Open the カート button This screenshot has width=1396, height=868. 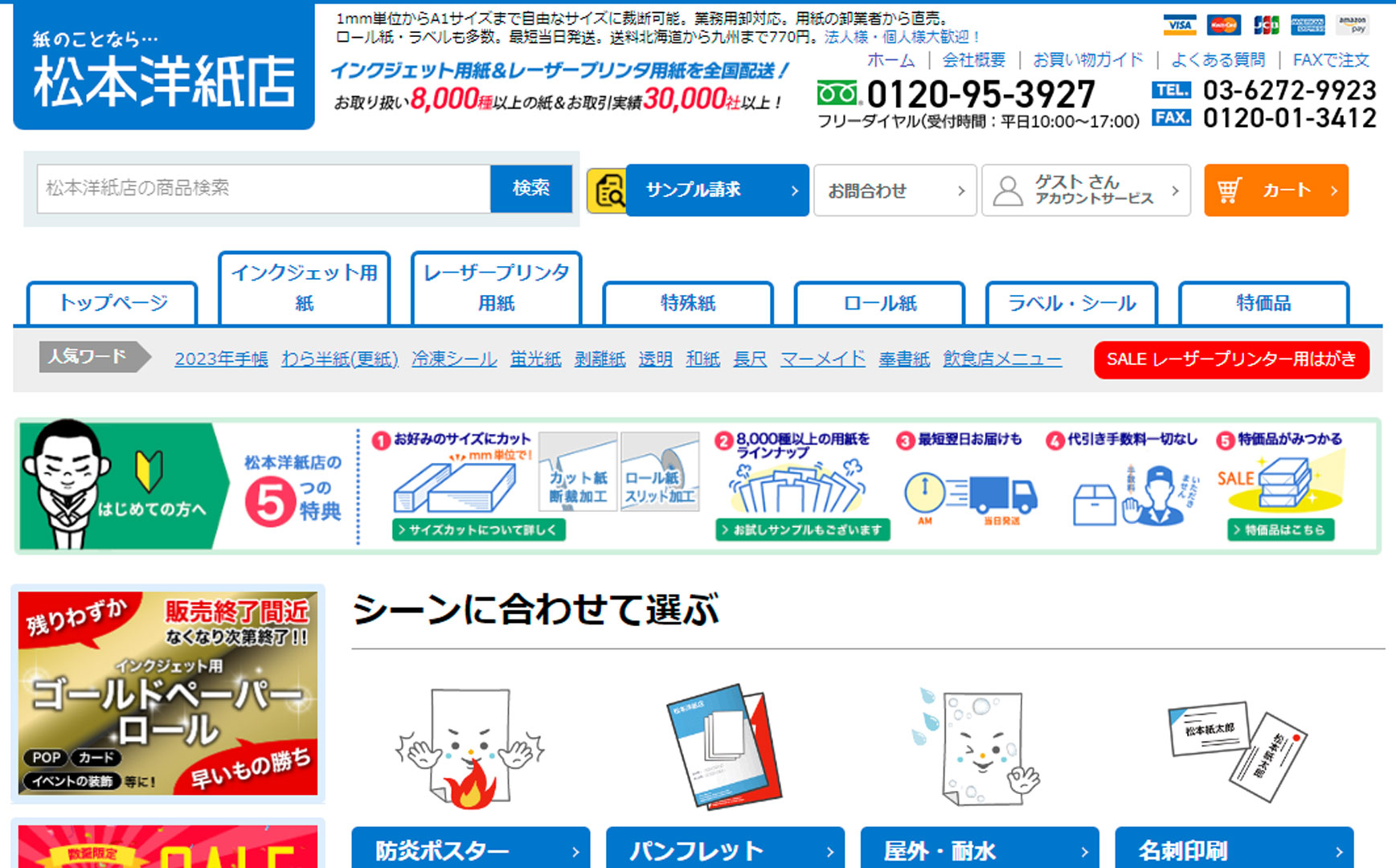point(1276,190)
